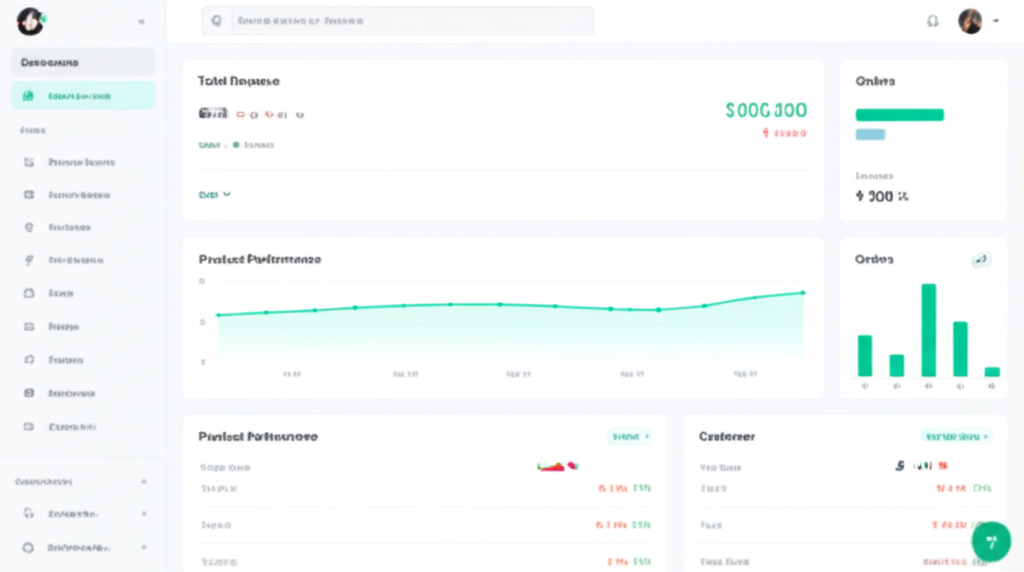1024x572 pixels.
Task: Click the user avatar photo at top right
Action: point(969,21)
